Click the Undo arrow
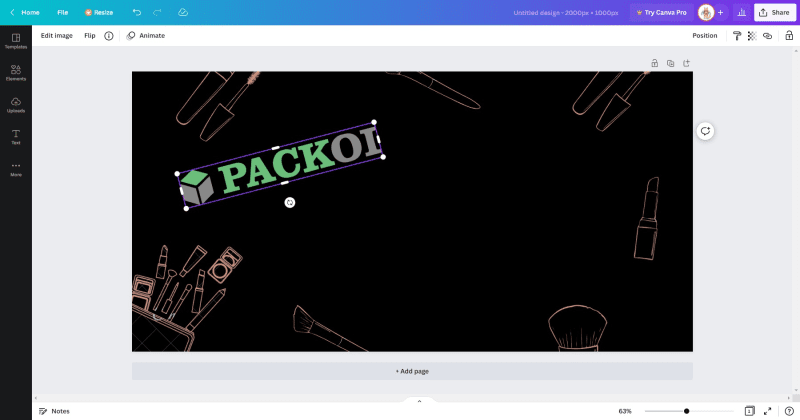The width and height of the screenshot is (800, 420). coord(137,12)
